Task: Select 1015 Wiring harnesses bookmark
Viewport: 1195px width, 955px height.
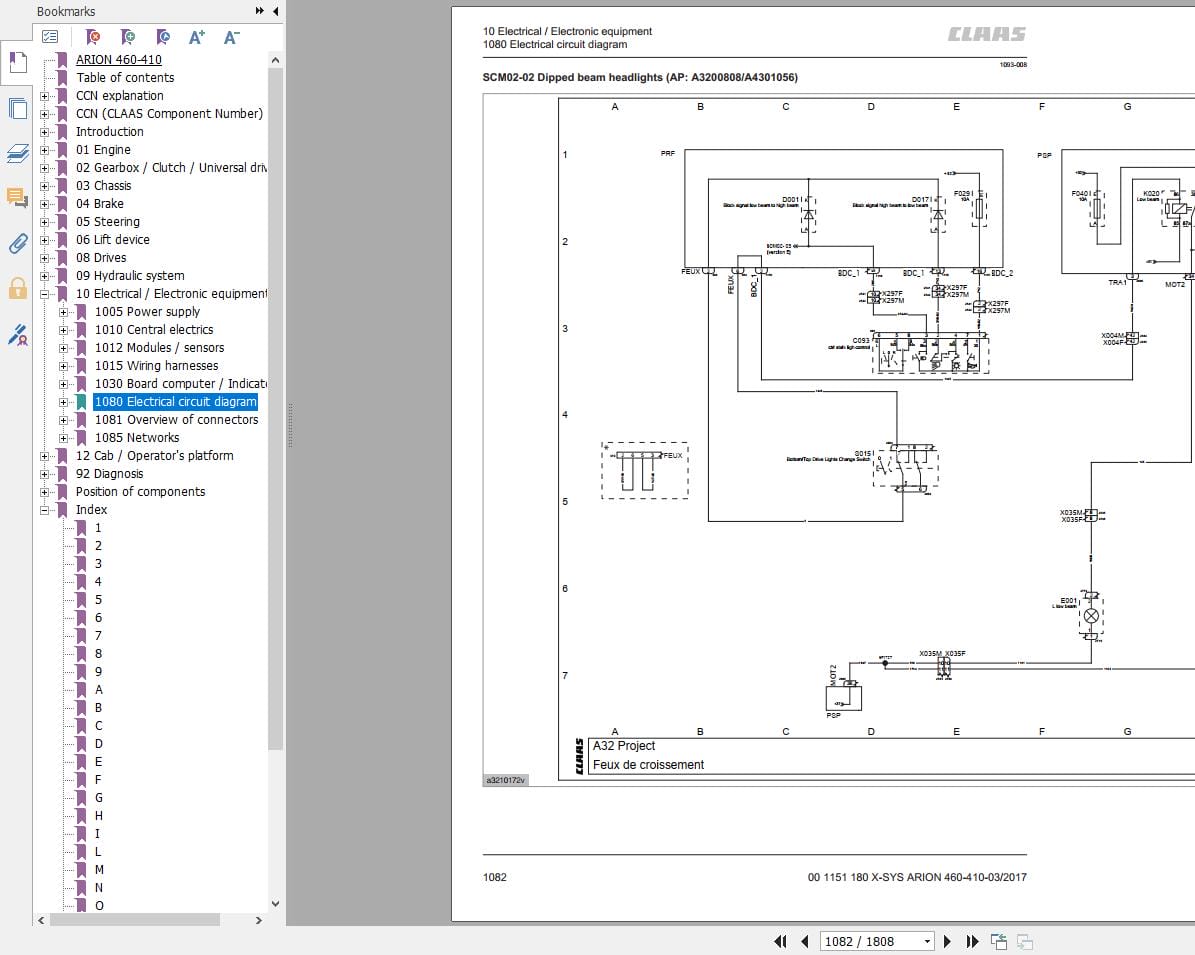Action: [156, 366]
